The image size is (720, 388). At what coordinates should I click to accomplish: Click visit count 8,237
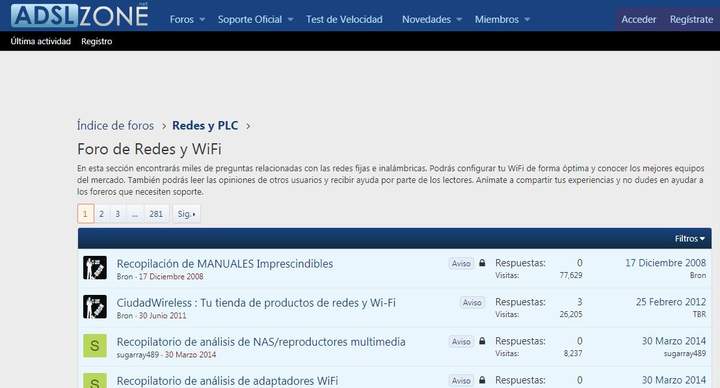tap(573, 354)
